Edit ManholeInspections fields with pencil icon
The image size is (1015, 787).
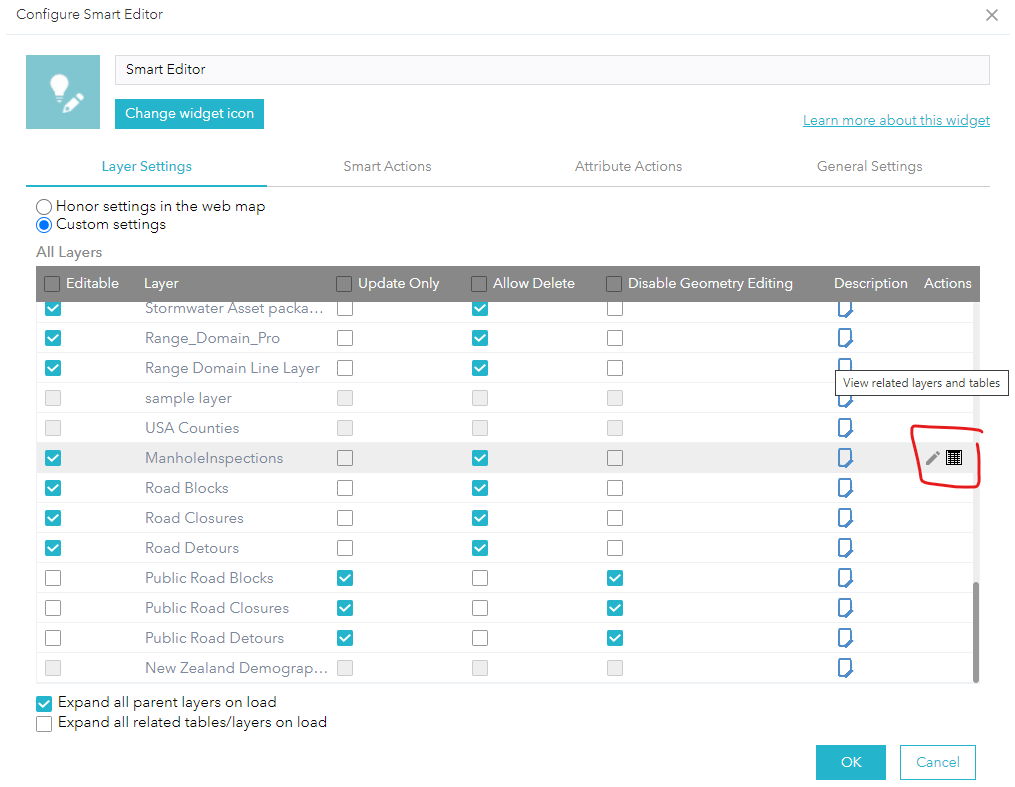pos(932,458)
